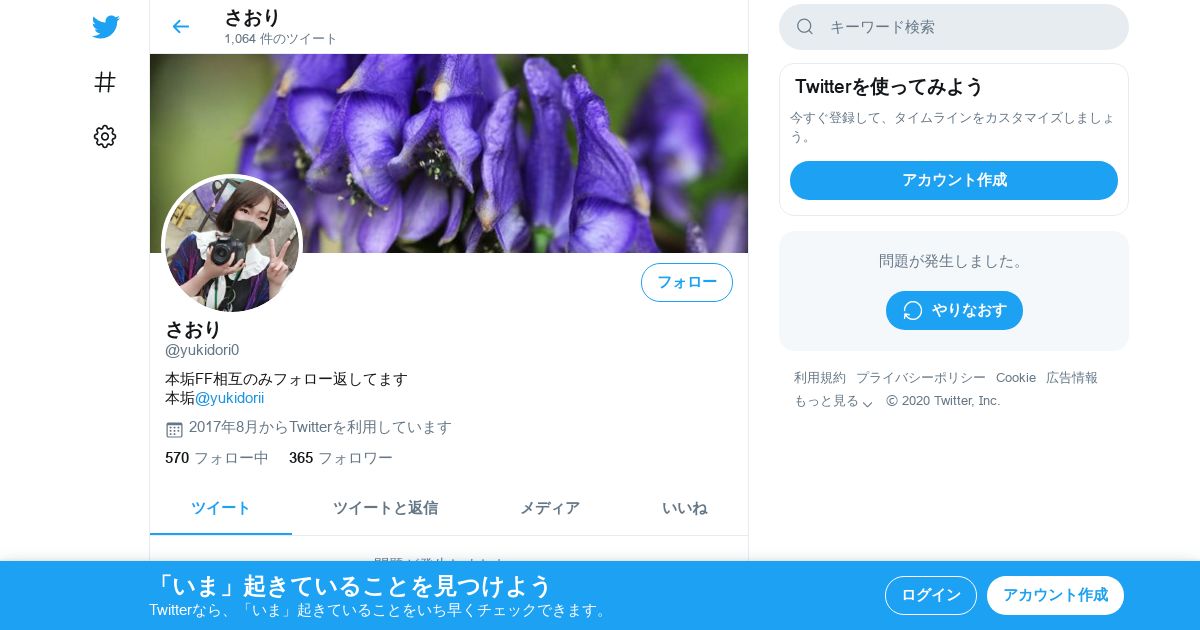Click the ログイン button in the bottom banner

tap(931, 595)
